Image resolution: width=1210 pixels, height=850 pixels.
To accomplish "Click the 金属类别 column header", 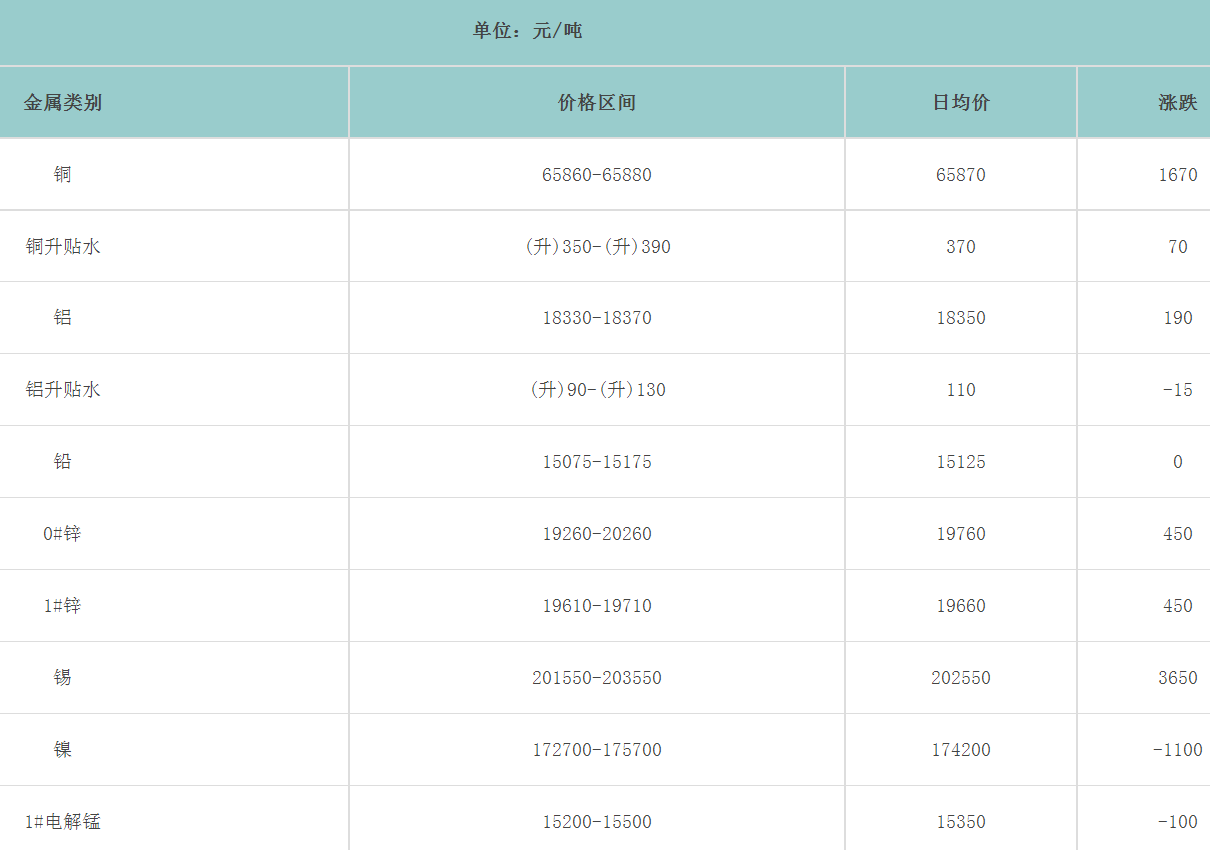I will 63,103.
